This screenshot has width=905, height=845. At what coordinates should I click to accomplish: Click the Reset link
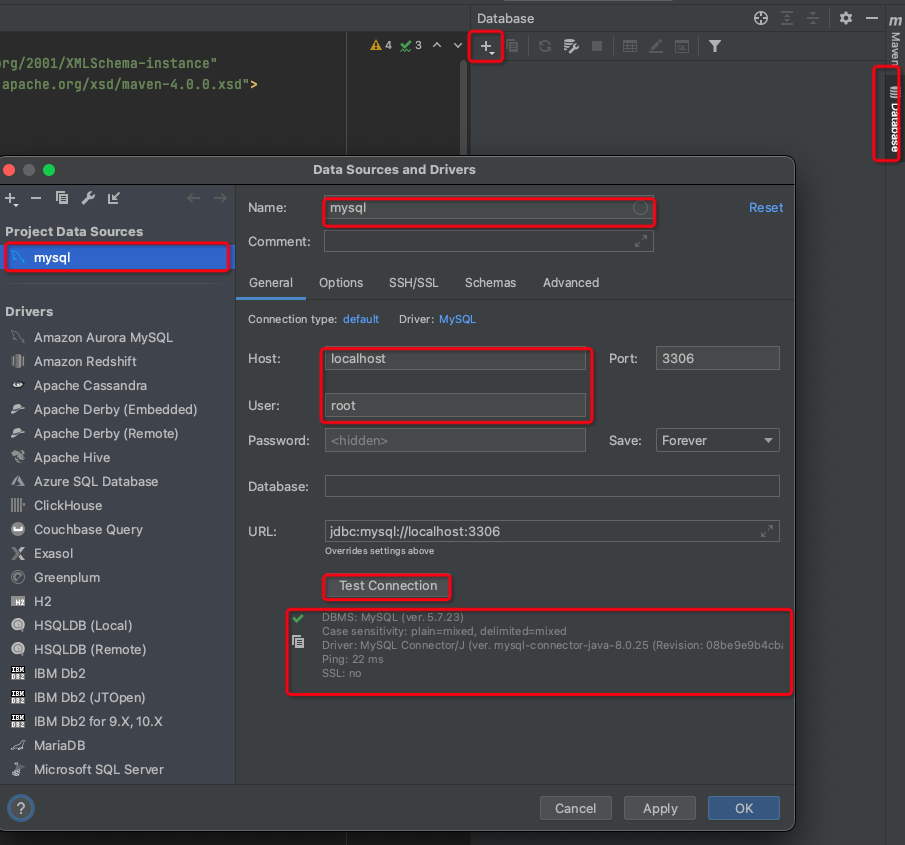[x=766, y=208]
